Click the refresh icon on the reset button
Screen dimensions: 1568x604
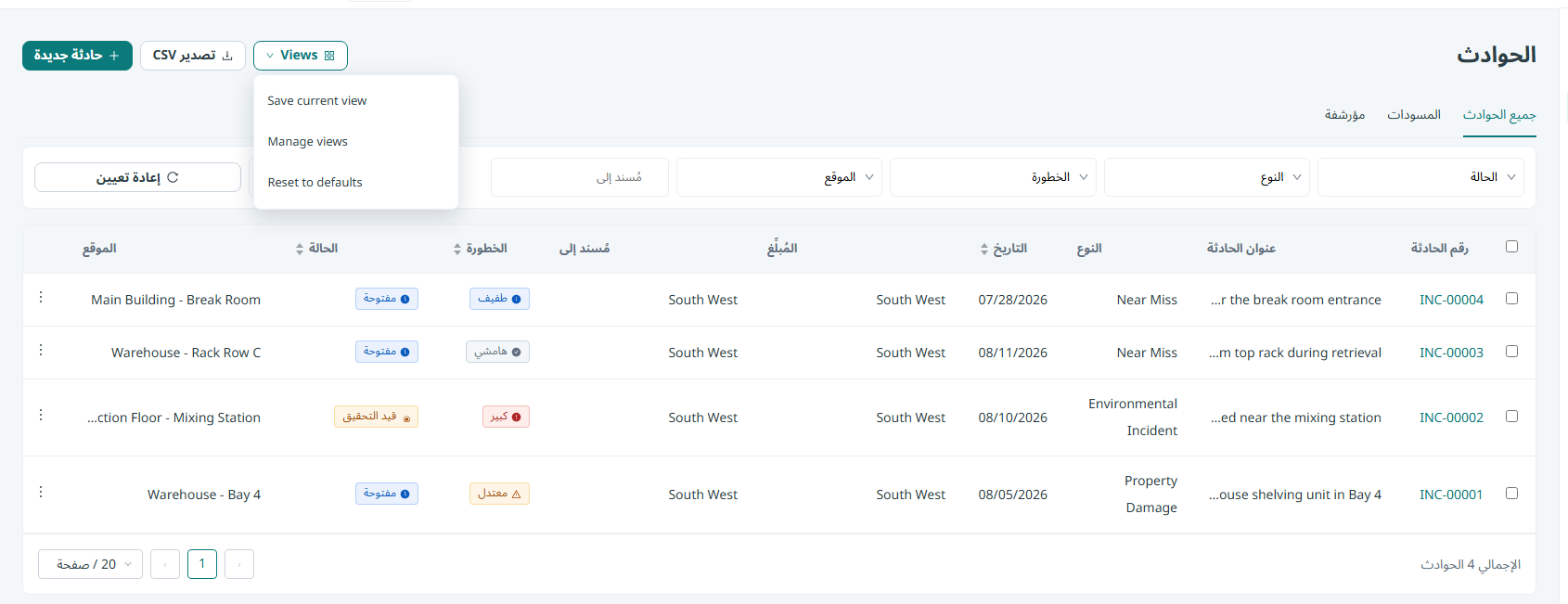tap(173, 177)
